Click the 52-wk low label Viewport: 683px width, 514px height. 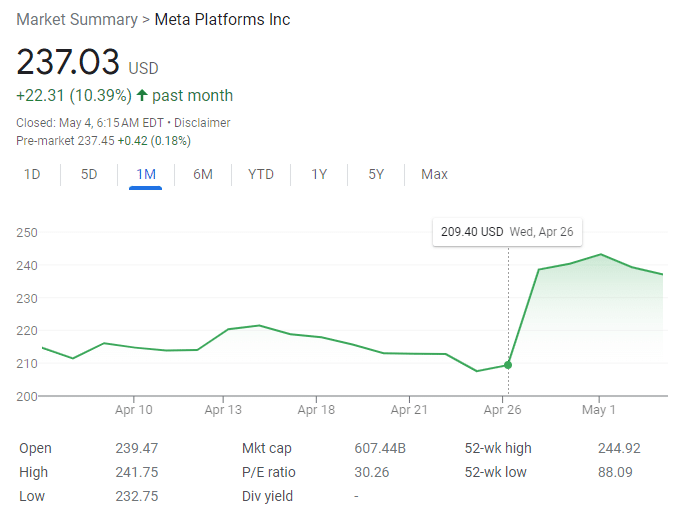pos(495,472)
